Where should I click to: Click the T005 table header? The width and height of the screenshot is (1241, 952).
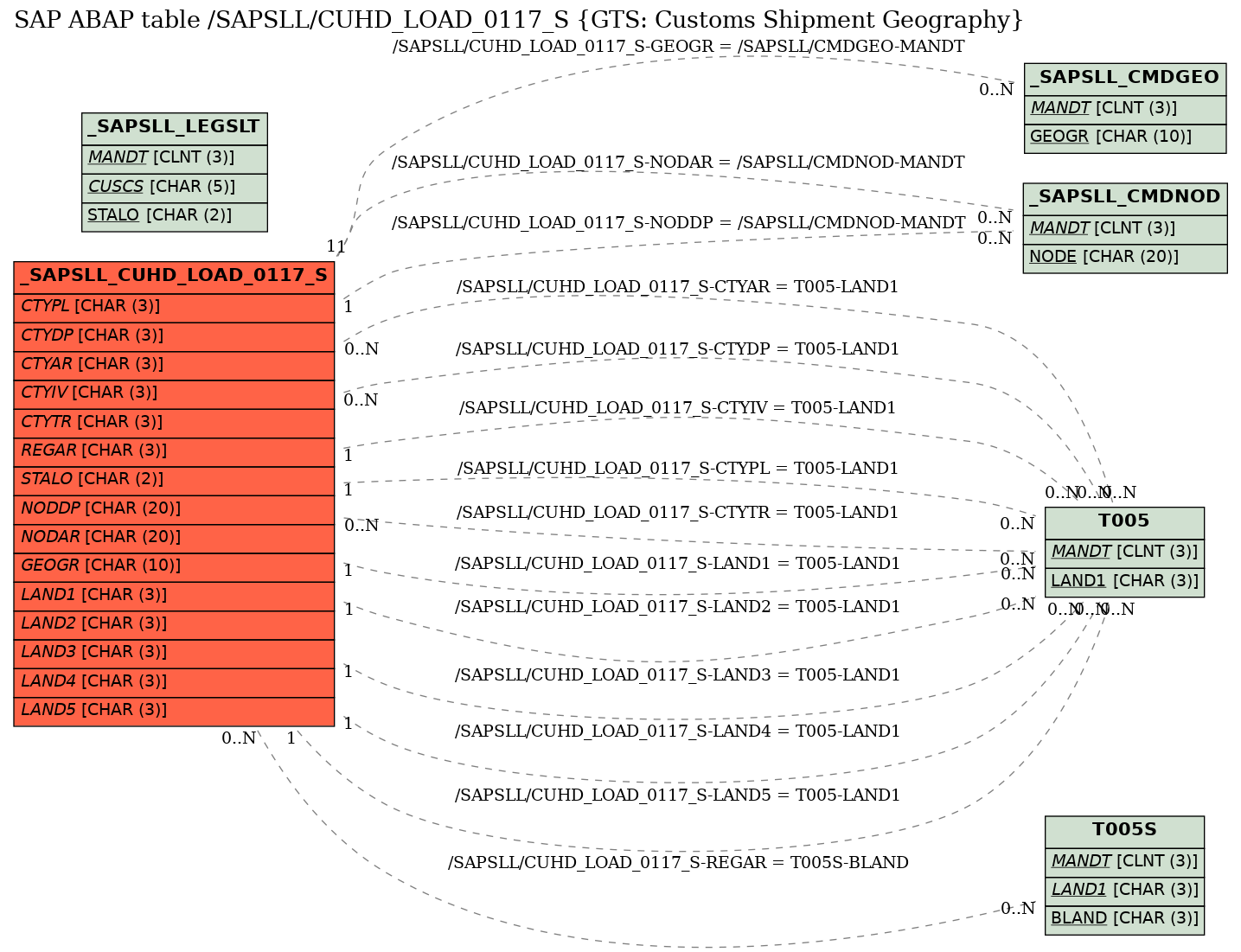[1124, 522]
